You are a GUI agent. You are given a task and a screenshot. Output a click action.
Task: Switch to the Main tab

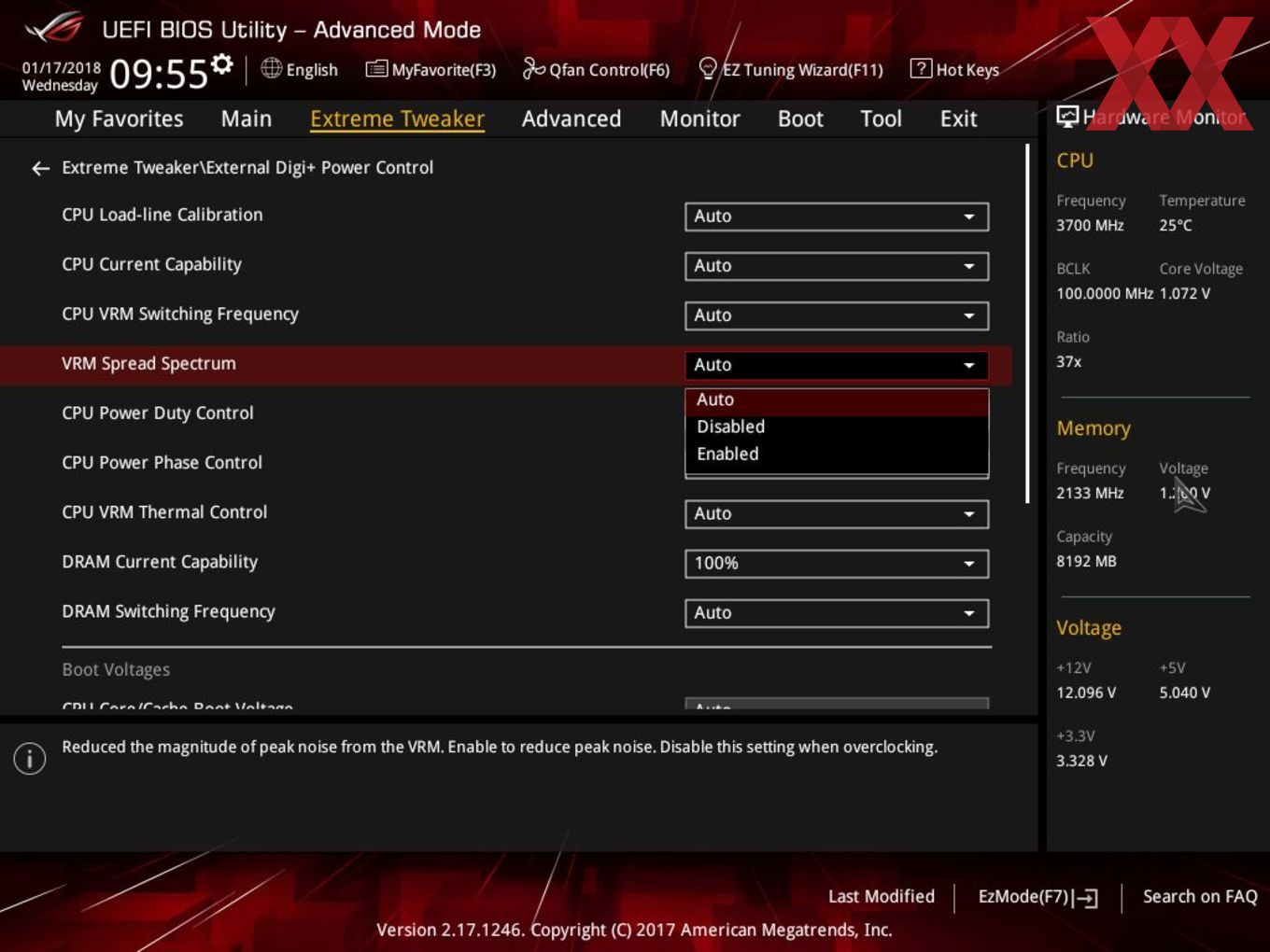247,119
